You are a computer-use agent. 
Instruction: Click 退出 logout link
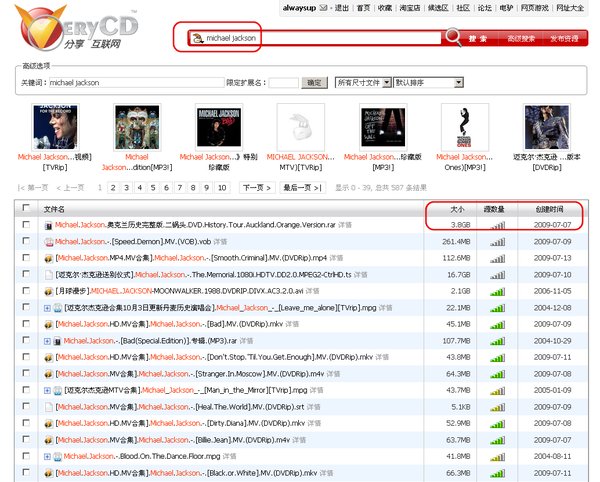pos(342,8)
